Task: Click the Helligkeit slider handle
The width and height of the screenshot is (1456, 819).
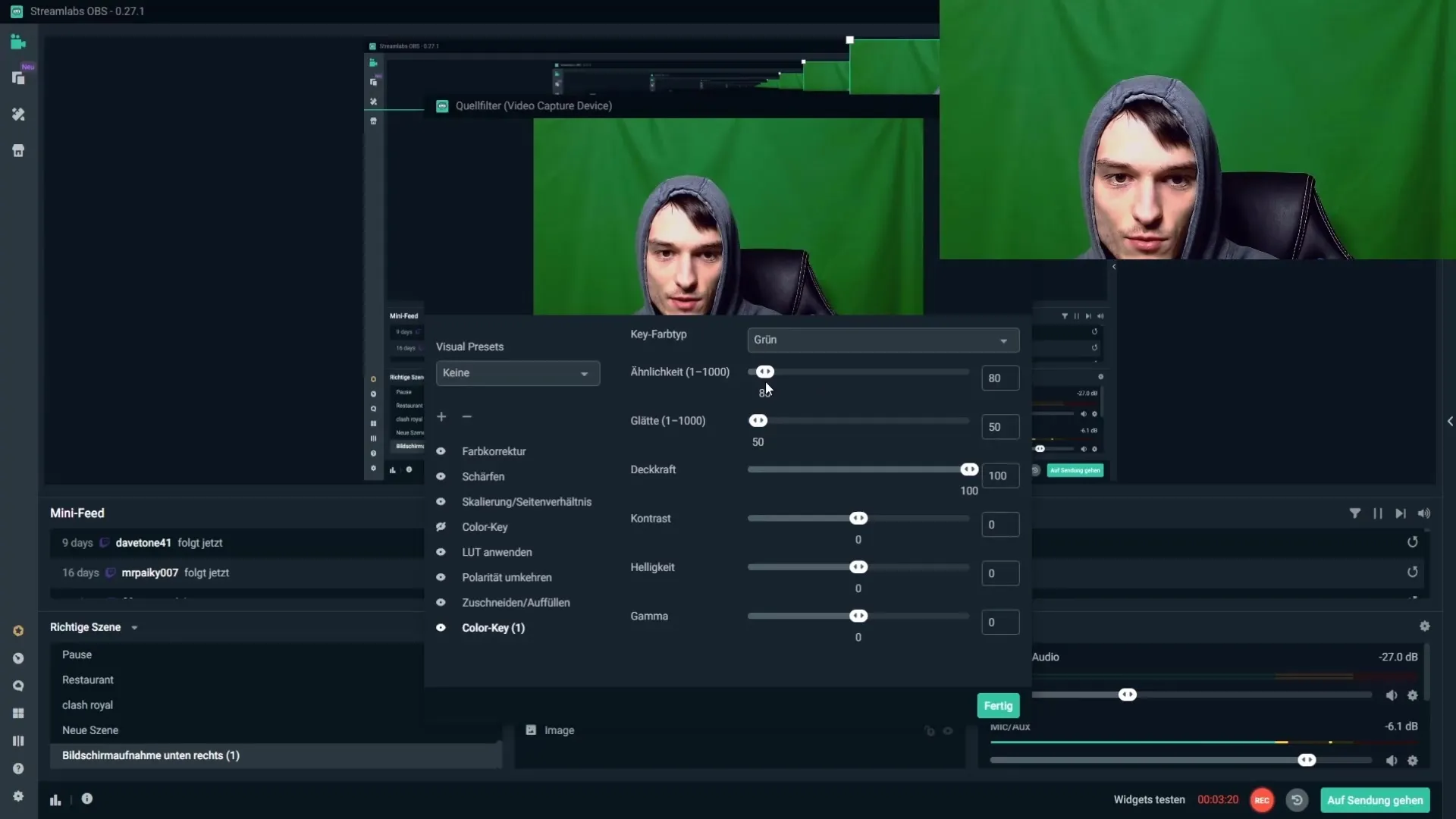Action: click(858, 566)
